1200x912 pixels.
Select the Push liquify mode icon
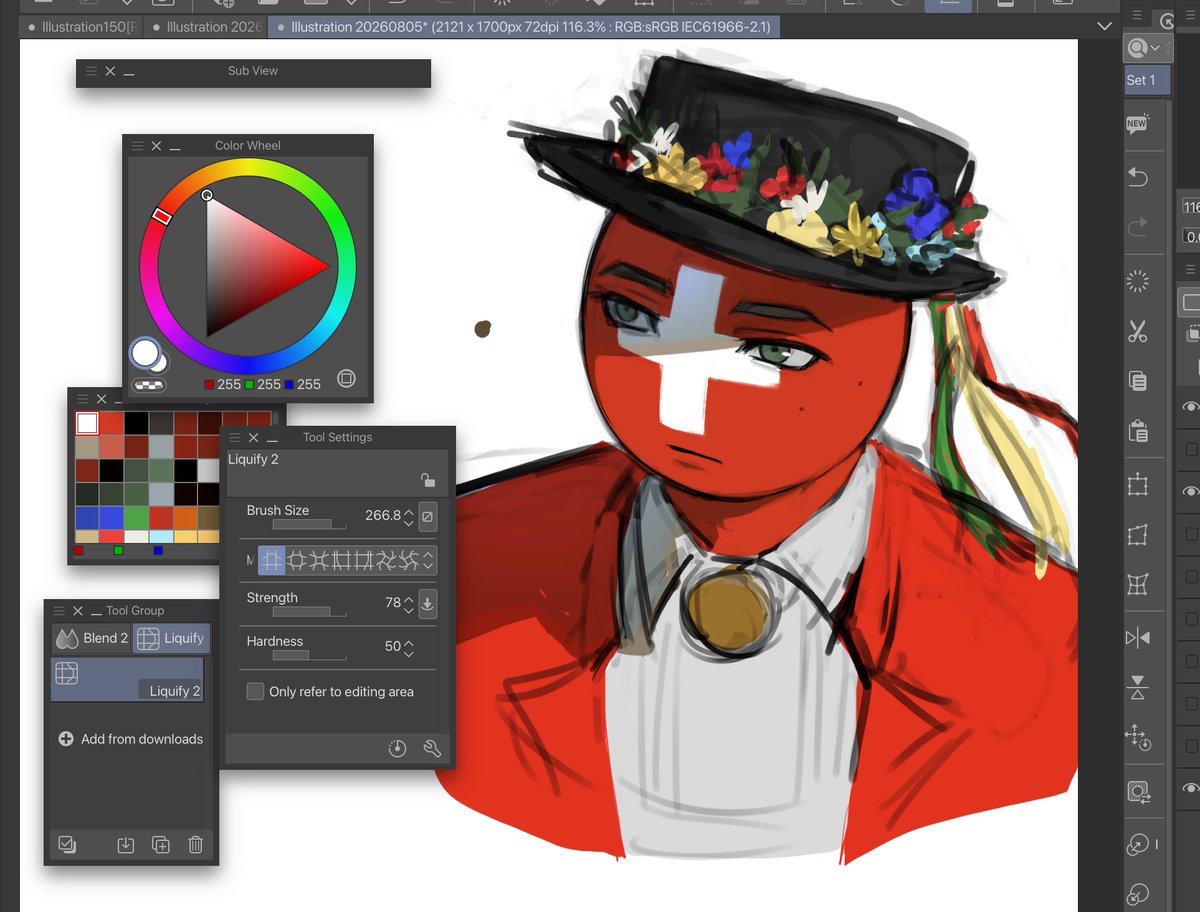pos(272,561)
